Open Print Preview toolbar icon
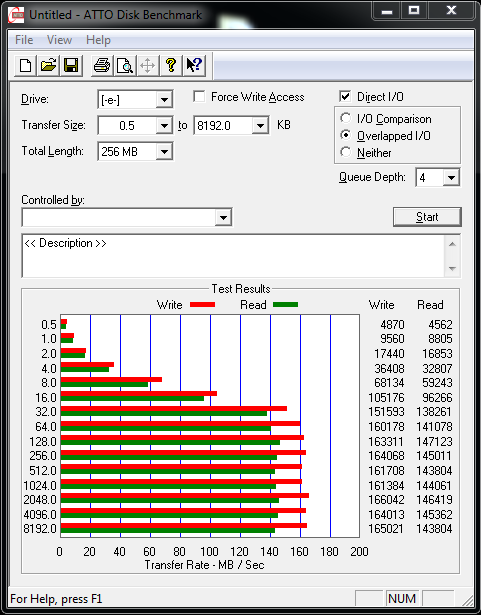 tap(125, 66)
